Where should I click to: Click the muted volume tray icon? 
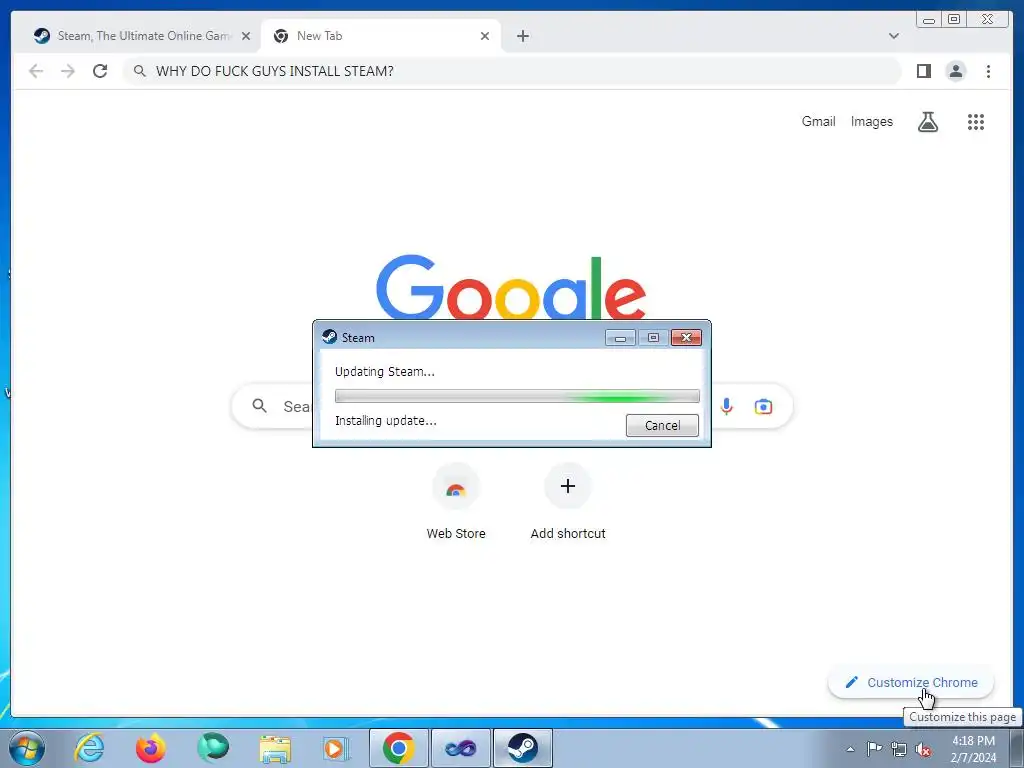(x=923, y=749)
